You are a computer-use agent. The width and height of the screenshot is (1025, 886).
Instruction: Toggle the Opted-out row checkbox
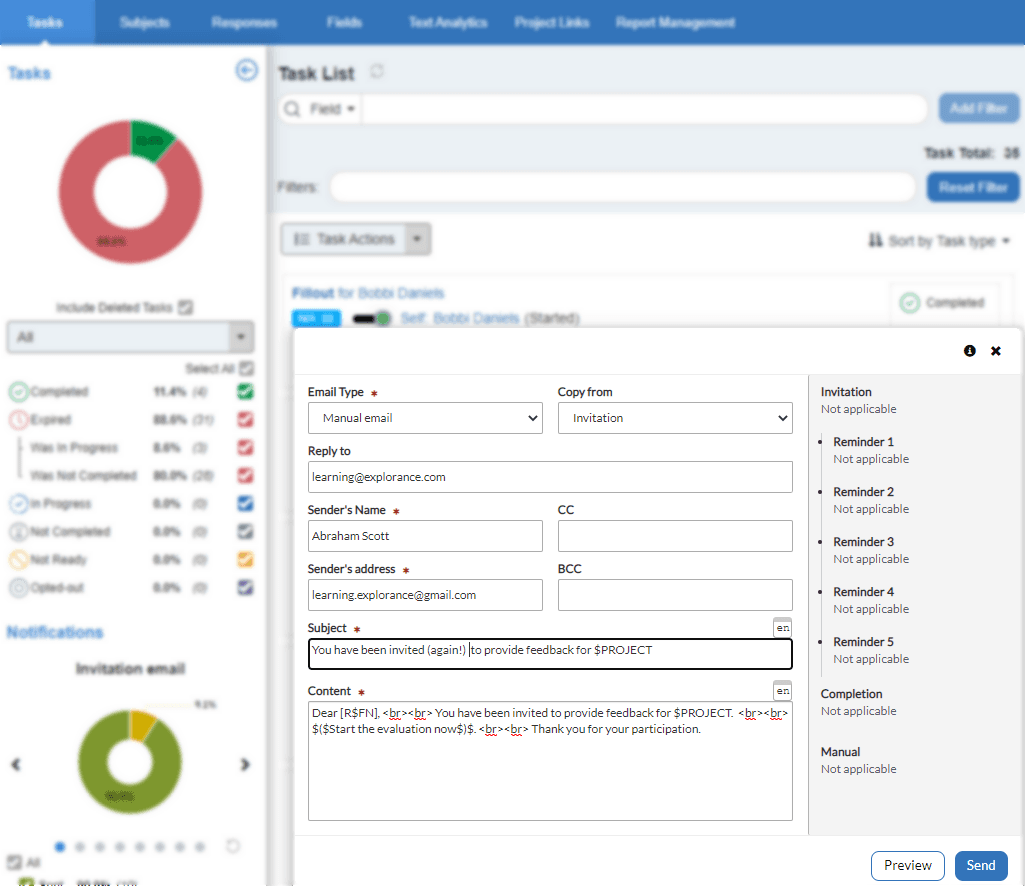[x=245, y=587]
